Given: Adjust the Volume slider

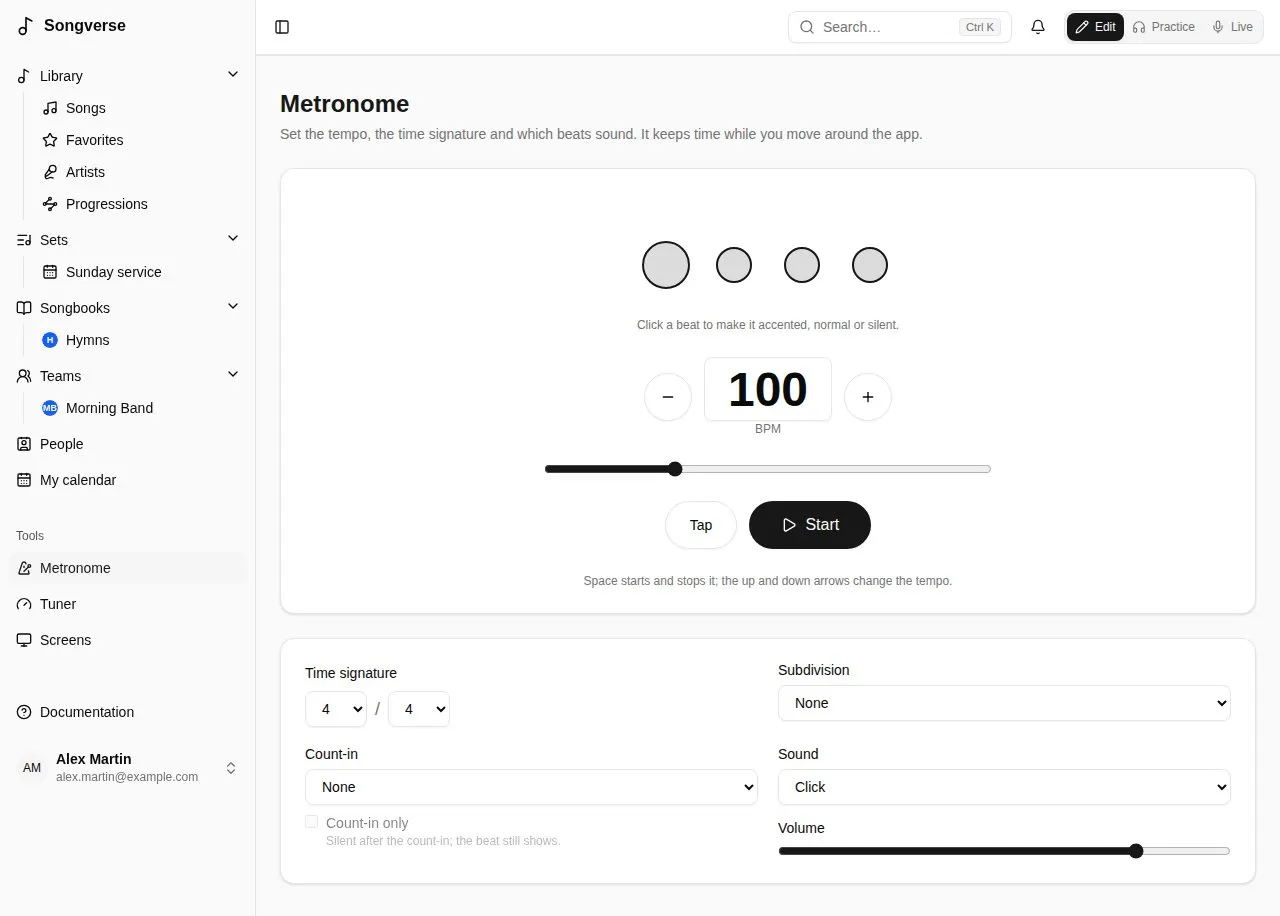Looking at the screenshot, I should 1004,851.
